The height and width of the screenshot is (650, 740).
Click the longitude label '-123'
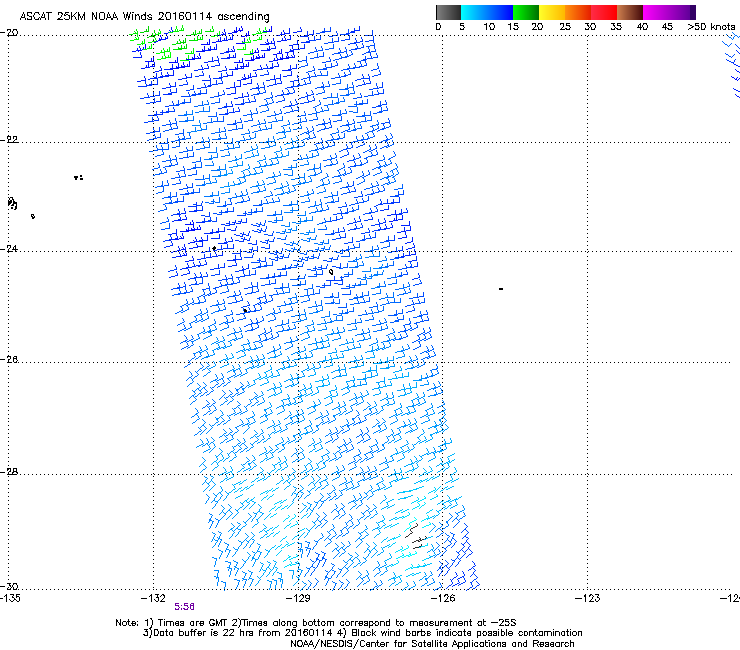[x=588, y=599]
